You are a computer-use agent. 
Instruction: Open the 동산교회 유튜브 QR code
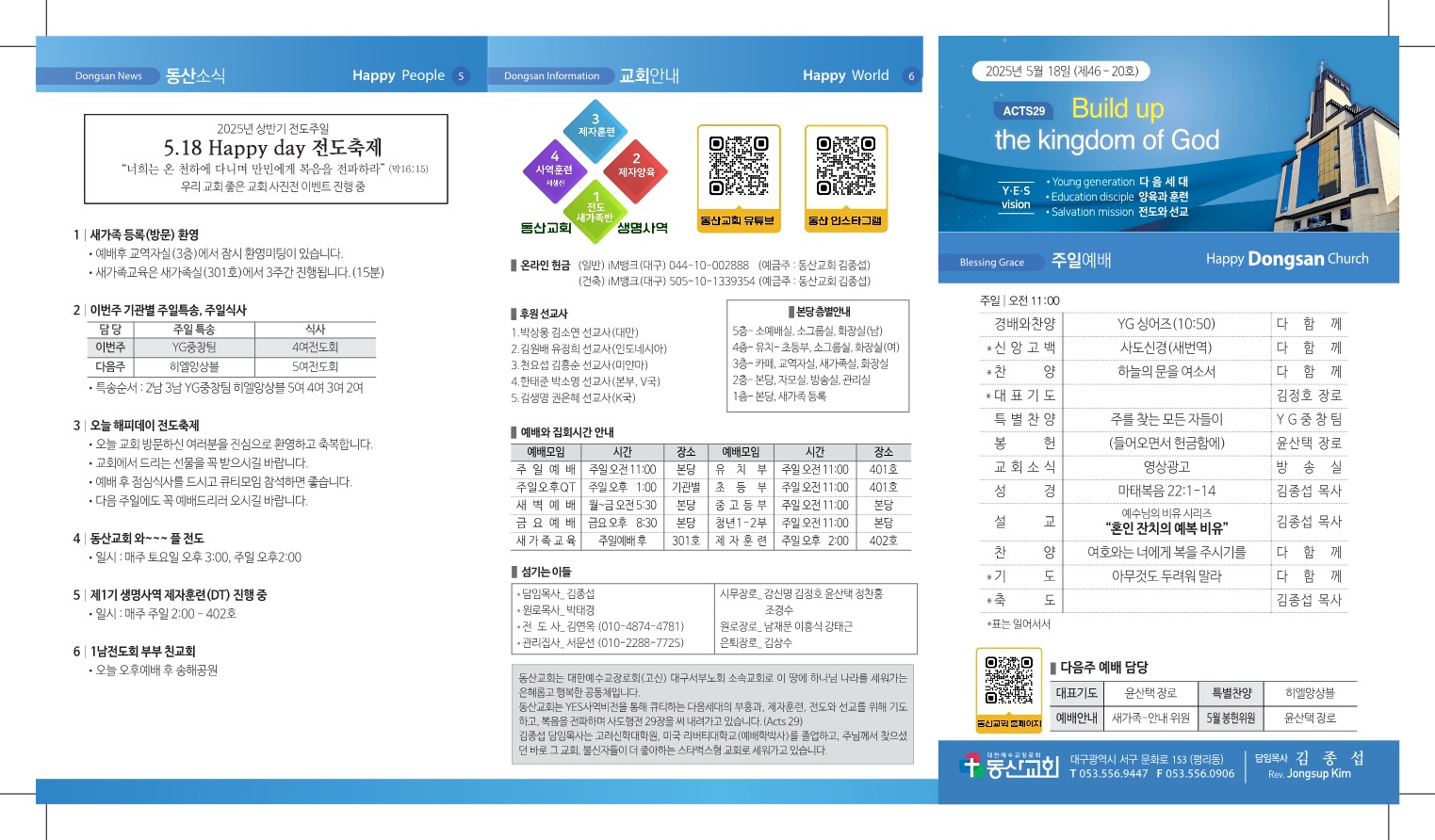tap(738, 168)
